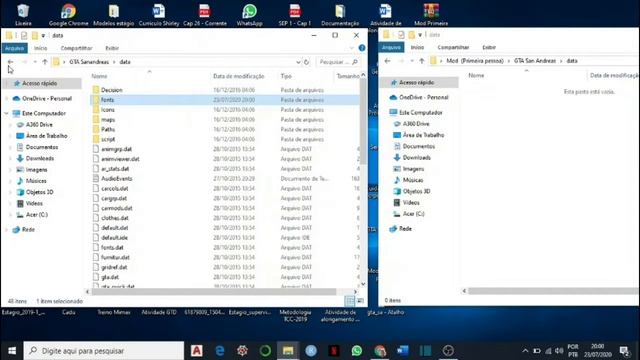640x360 pixels.
Task: Click GTA San Andreas breadcrumb in right window
Action: click(x=535, y=61)
